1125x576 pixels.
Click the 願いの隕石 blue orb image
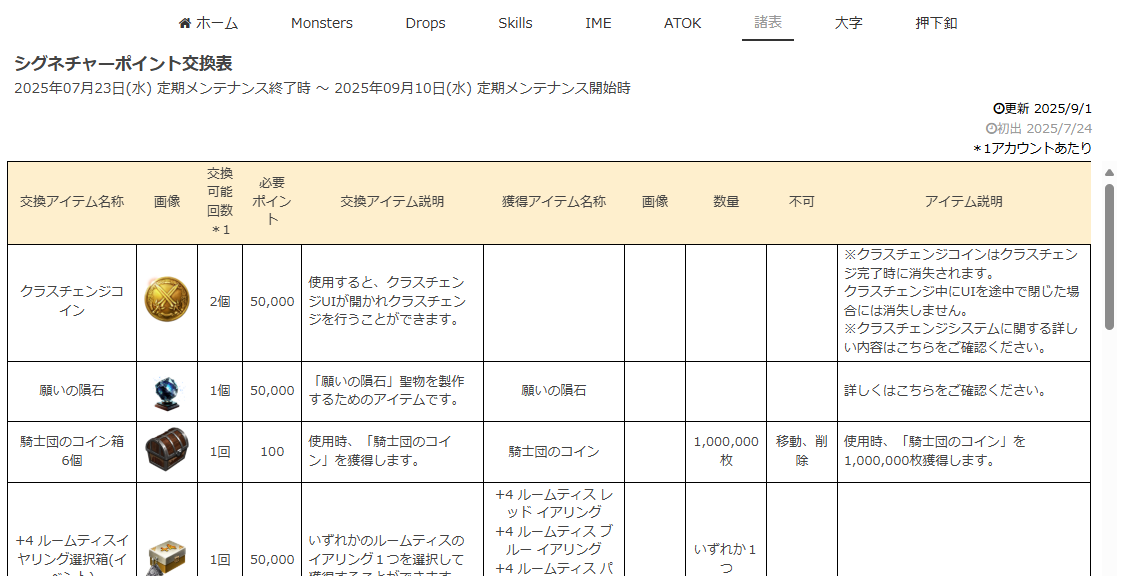coord(167,392)
